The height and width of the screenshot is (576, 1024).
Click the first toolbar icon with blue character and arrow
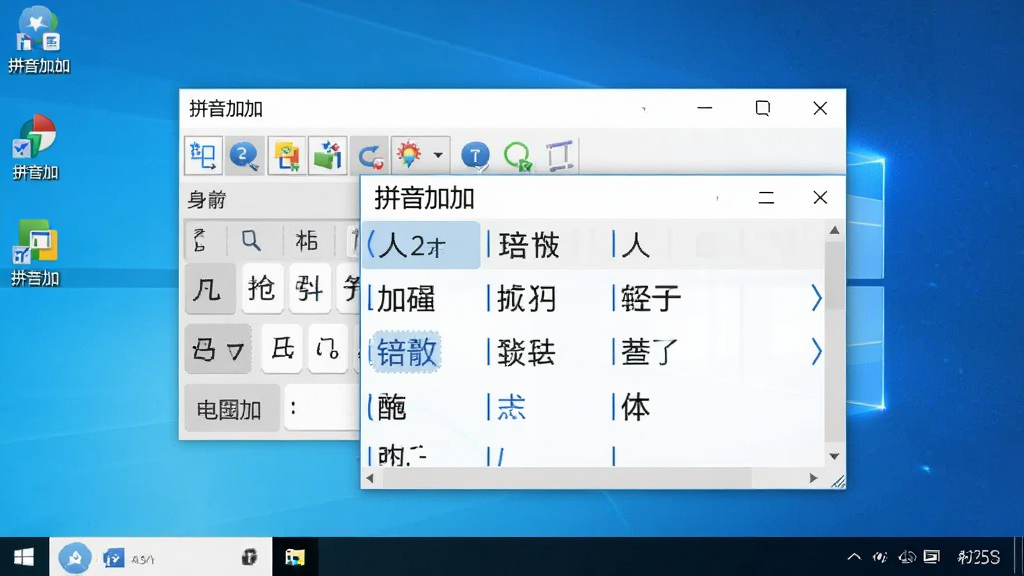pyautogui.click(x=203, y=155)
